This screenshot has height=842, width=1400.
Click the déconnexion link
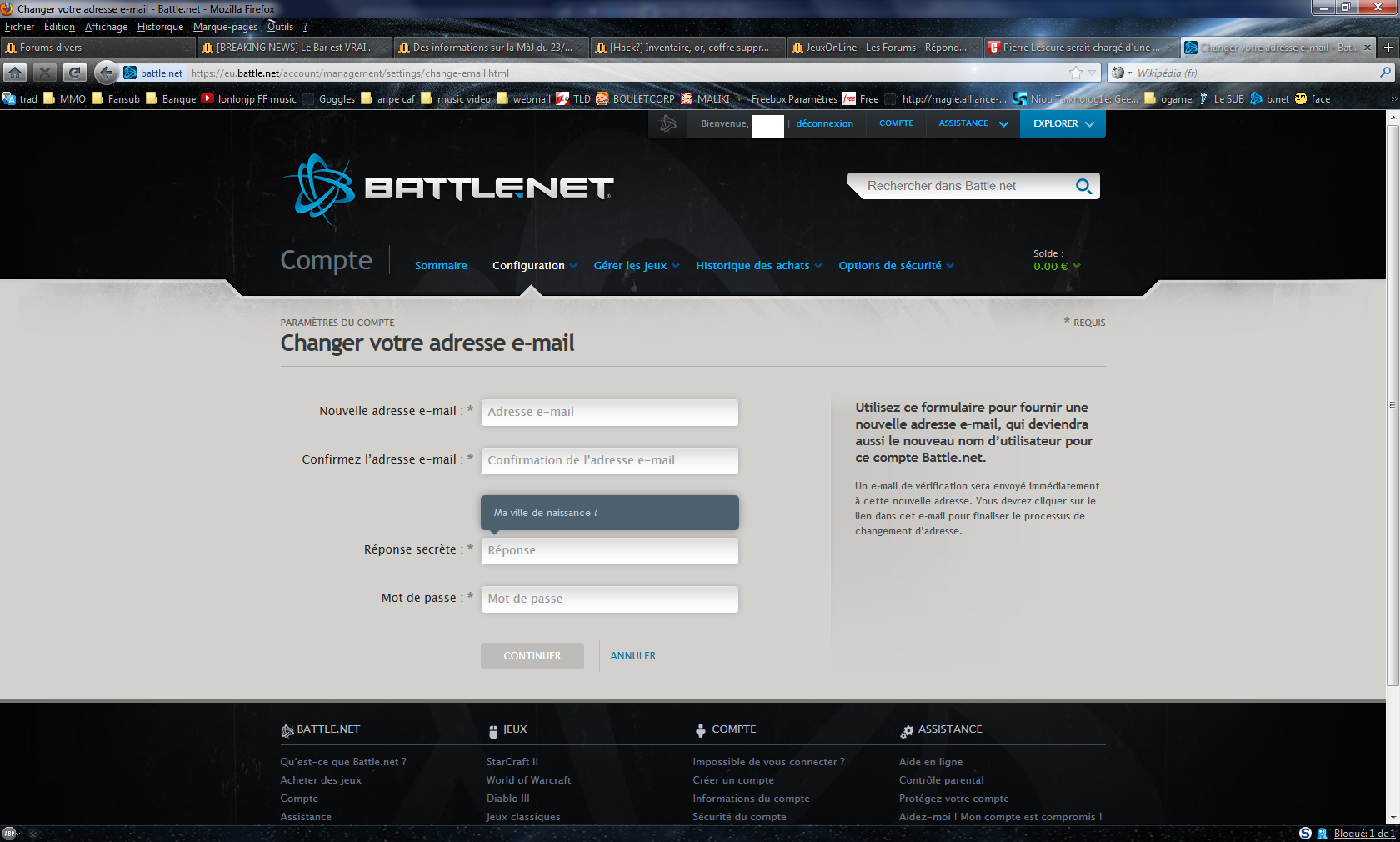(x=824, y=123)
